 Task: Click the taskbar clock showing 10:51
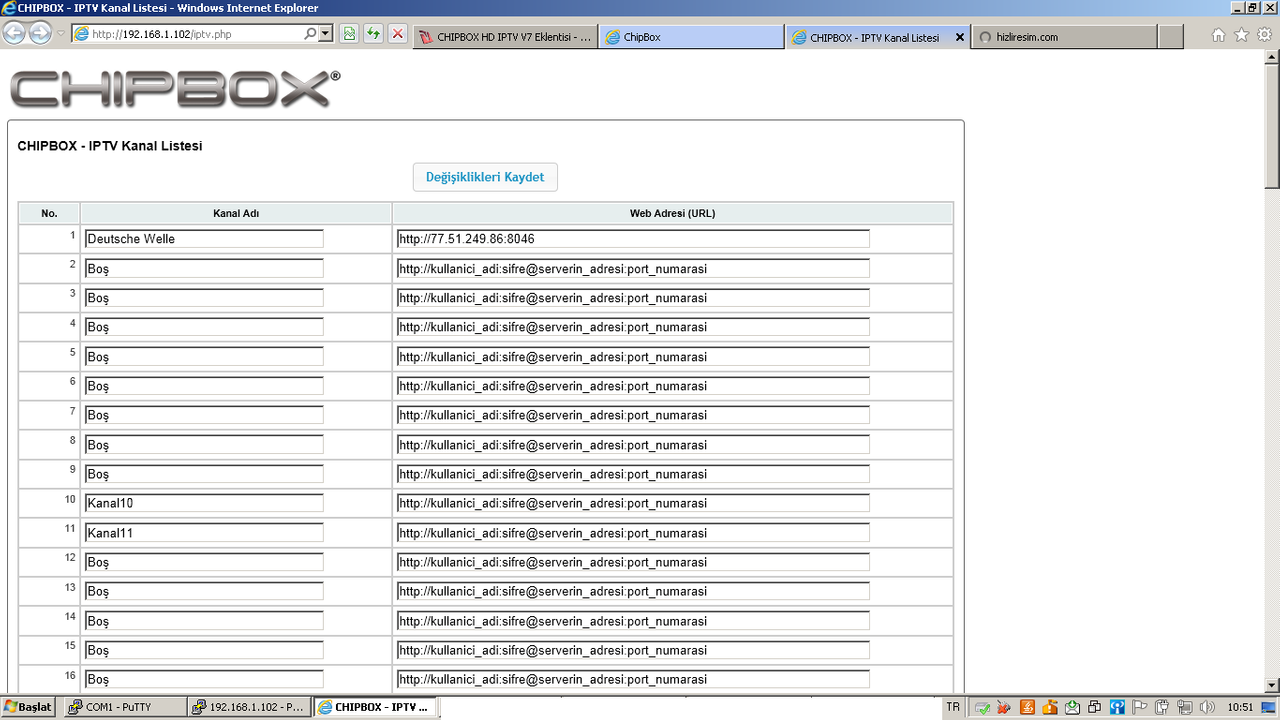1241,707
